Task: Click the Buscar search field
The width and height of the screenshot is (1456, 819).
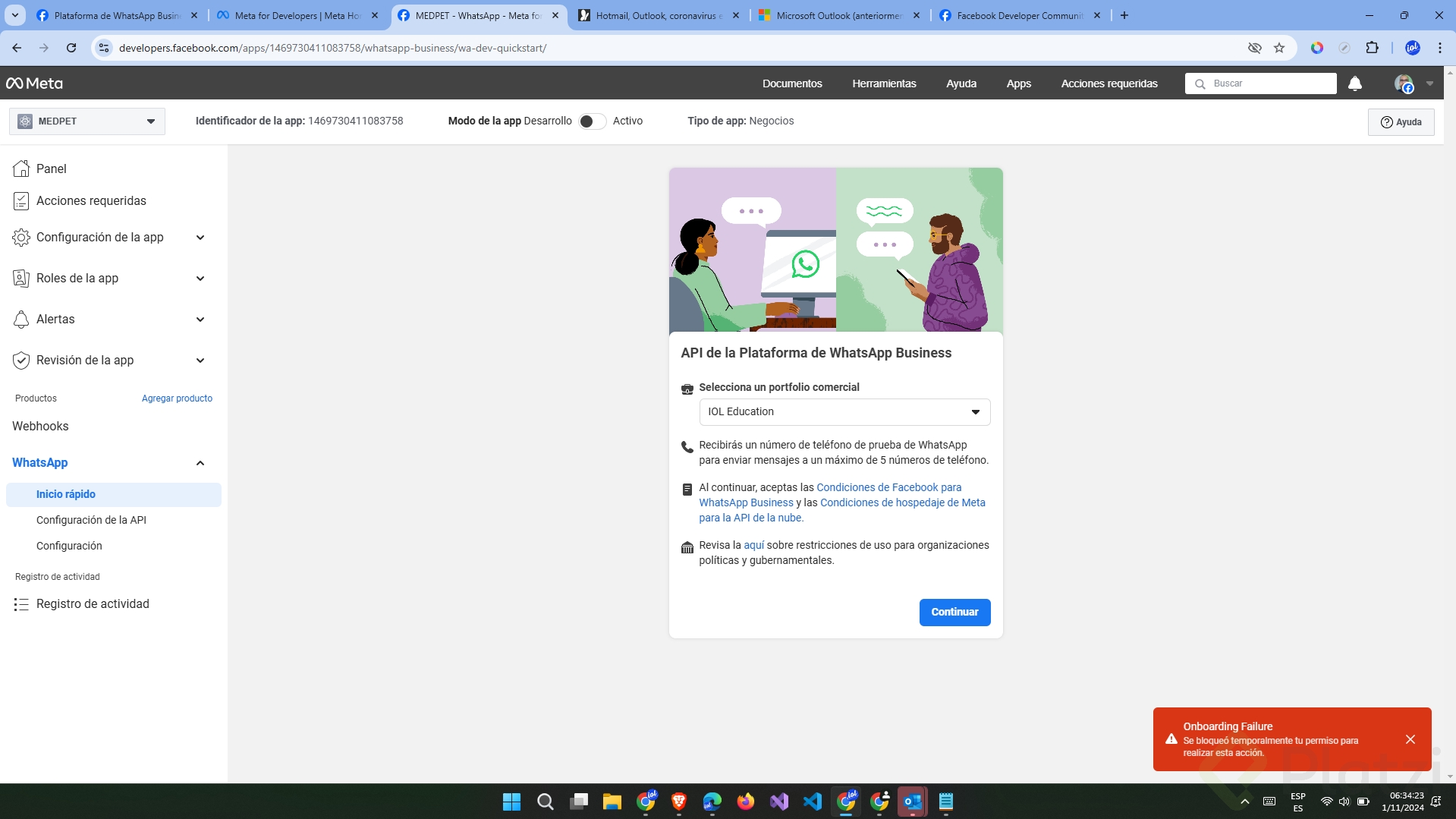Action: point(1261,83)
